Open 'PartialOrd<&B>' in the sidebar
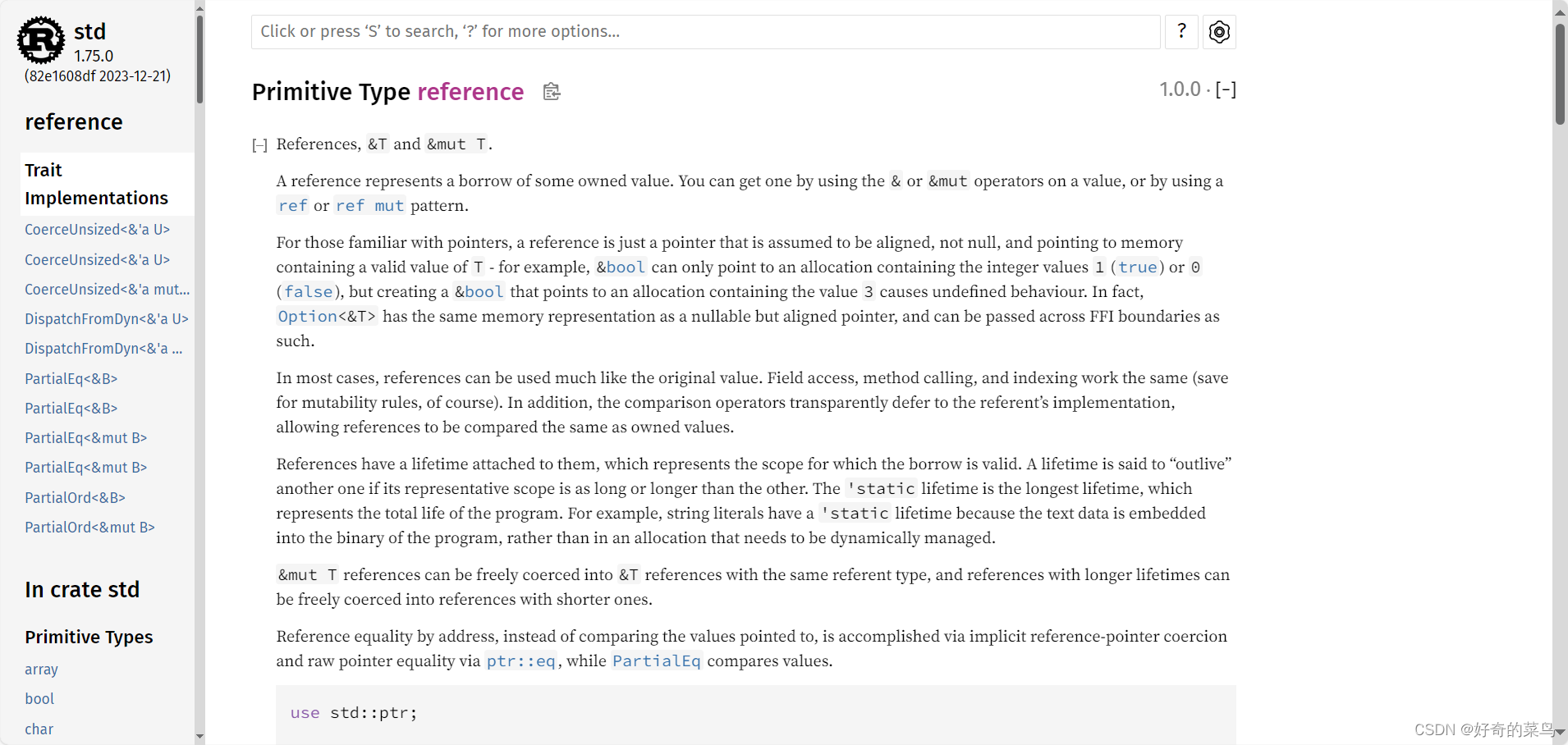Viewport: 1568px width, 745px height. coord(74,497)
